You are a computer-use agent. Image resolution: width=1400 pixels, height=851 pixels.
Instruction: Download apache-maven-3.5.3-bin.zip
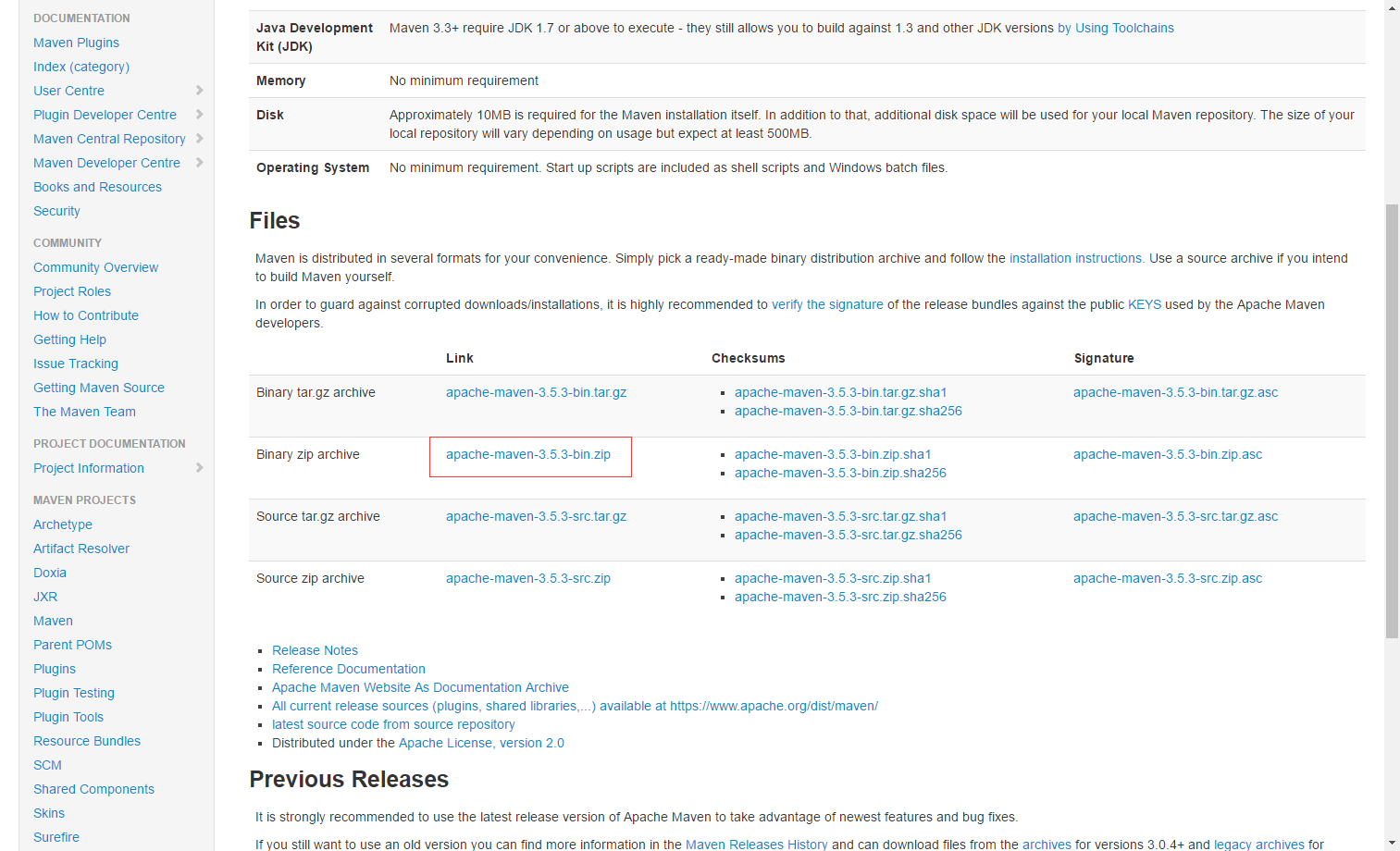coord(528,454)
